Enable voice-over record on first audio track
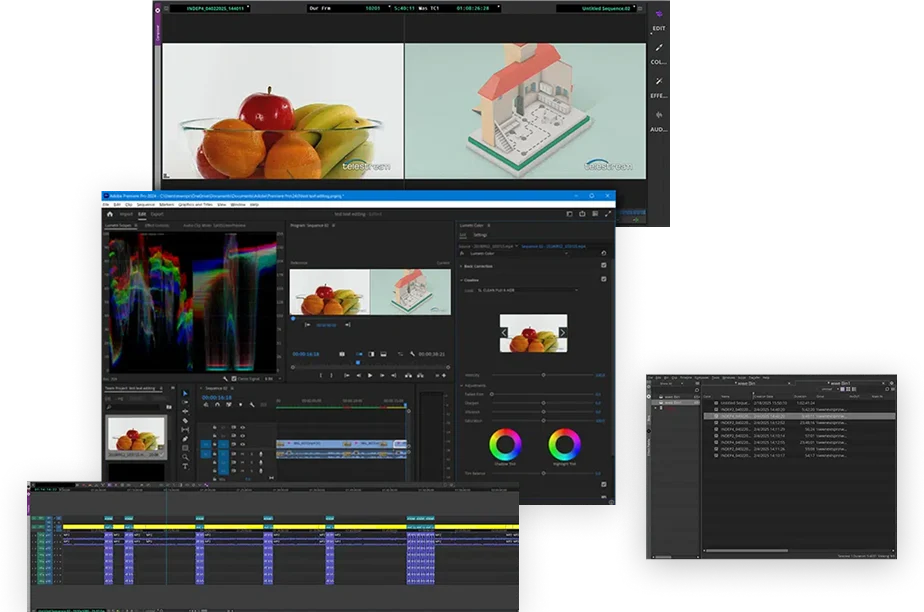The height and width of the screenshot is (612, 924). (260, 454)
